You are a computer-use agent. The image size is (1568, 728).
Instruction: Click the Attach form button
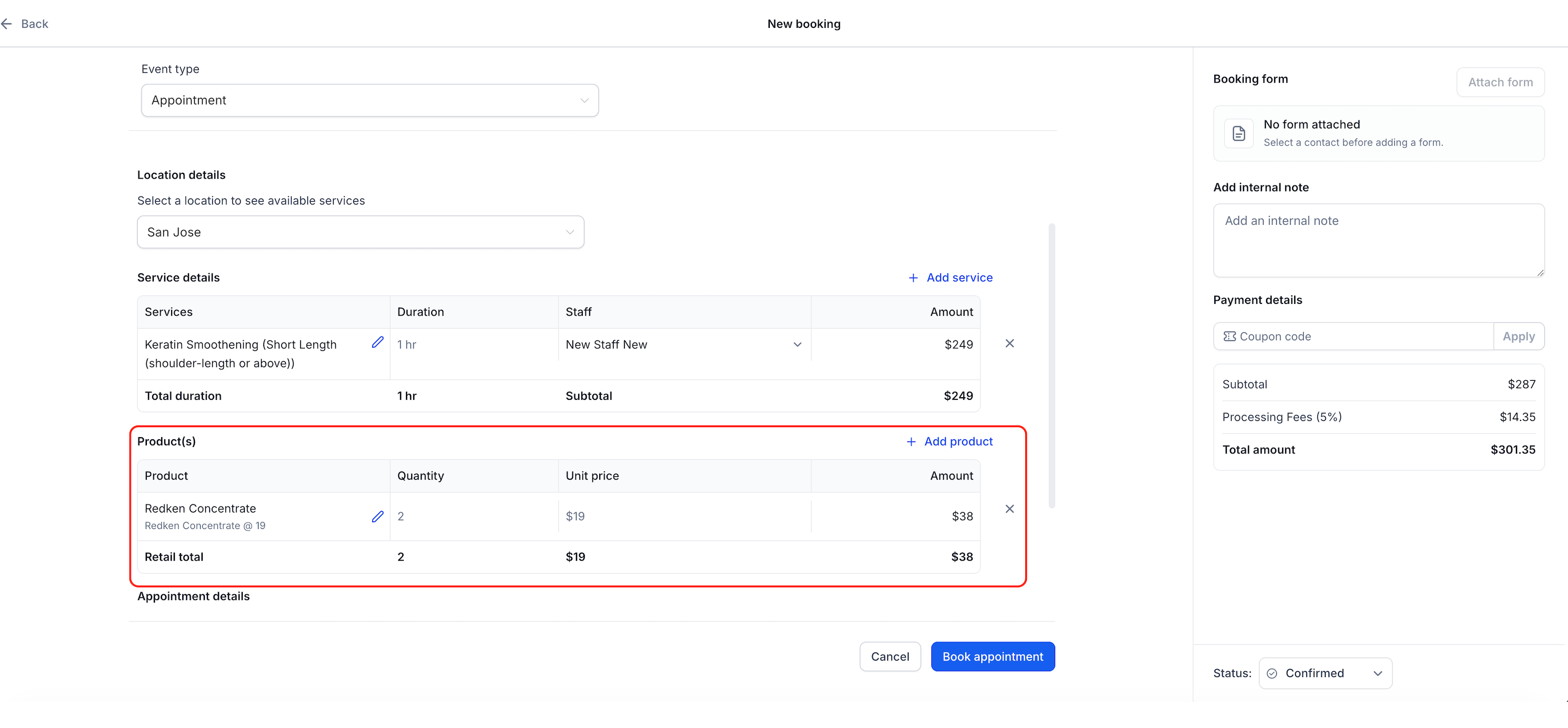tap(1500, 82)
